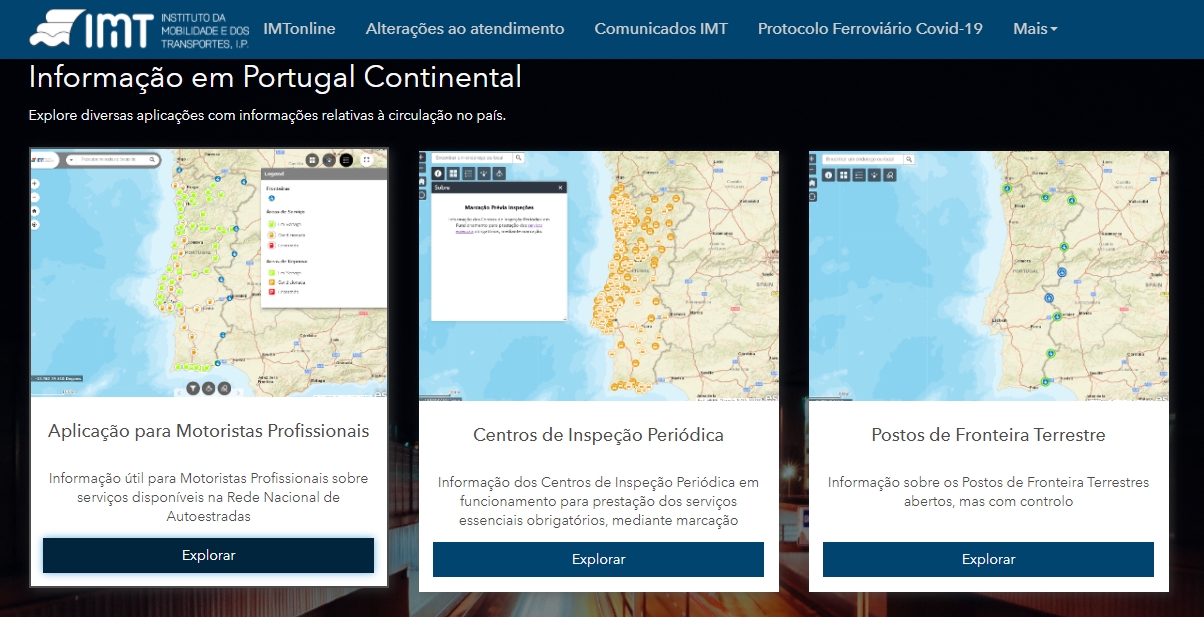Click the search field on Centros de Inspeção map
This screenshot has height=617, width=1204.
point(473,158)
